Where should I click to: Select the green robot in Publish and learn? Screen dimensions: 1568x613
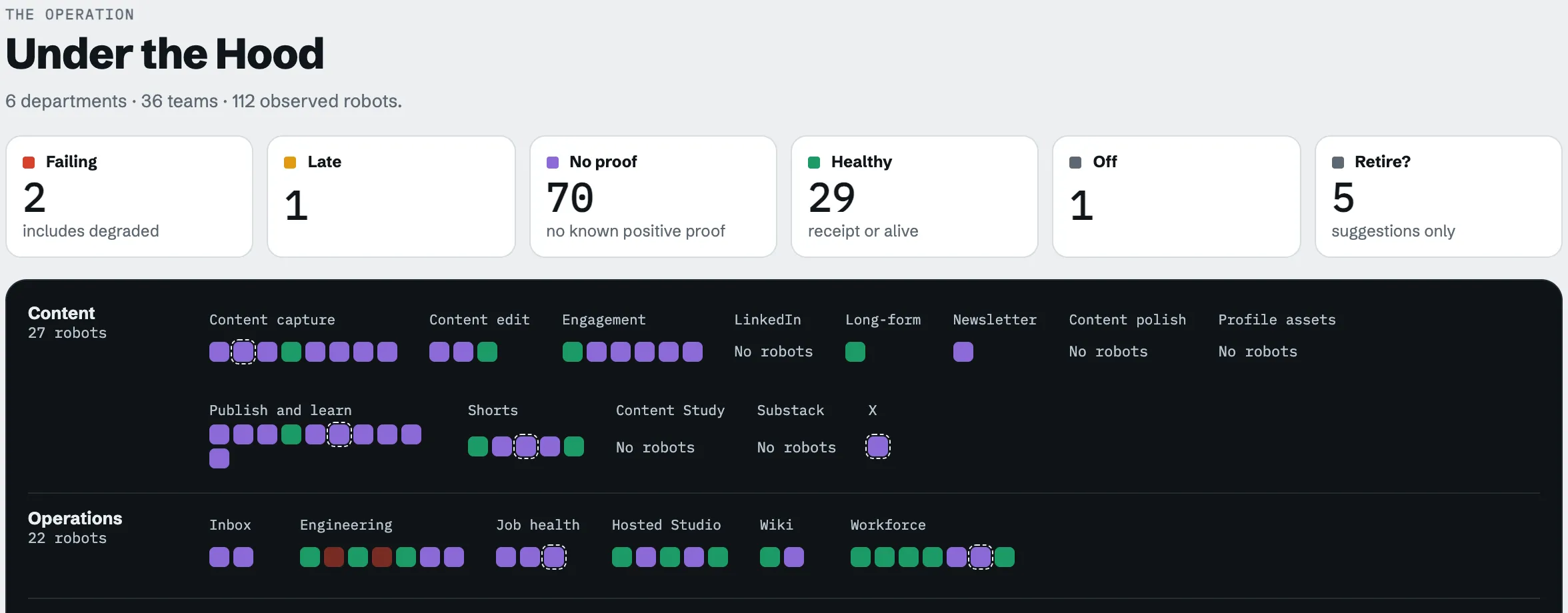pyautogui.click(x=291, y=434)
